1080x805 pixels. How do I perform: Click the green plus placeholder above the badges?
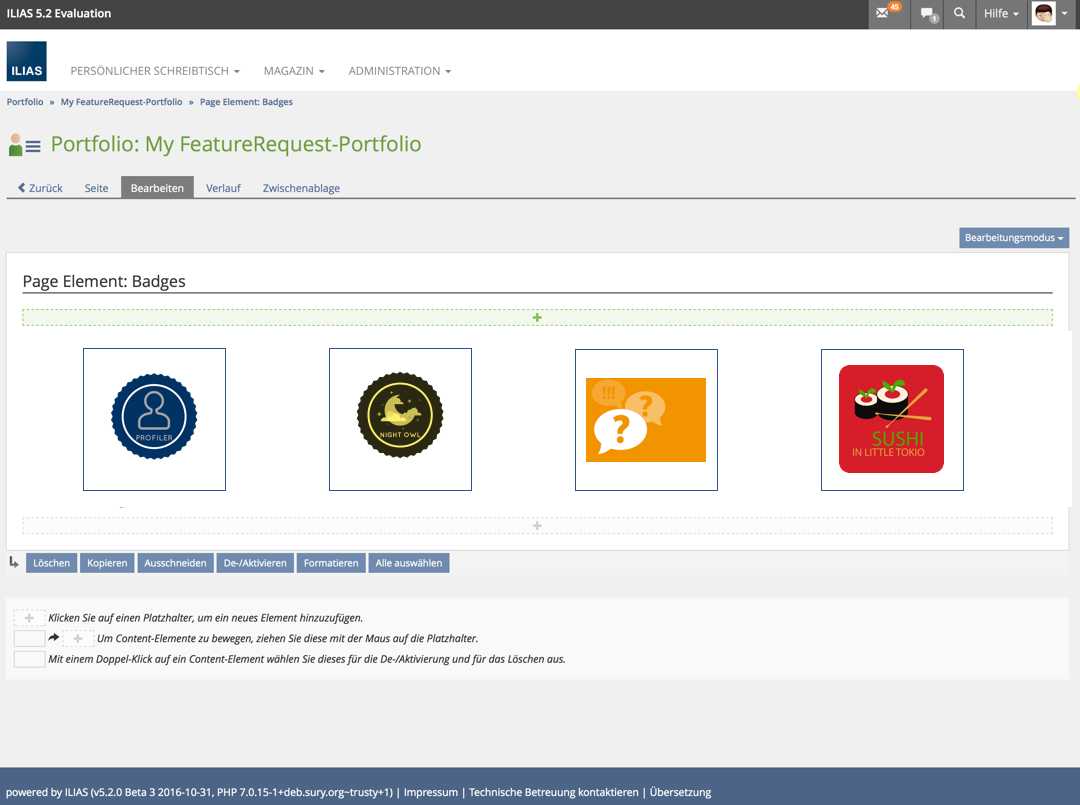tap(537, 318)
